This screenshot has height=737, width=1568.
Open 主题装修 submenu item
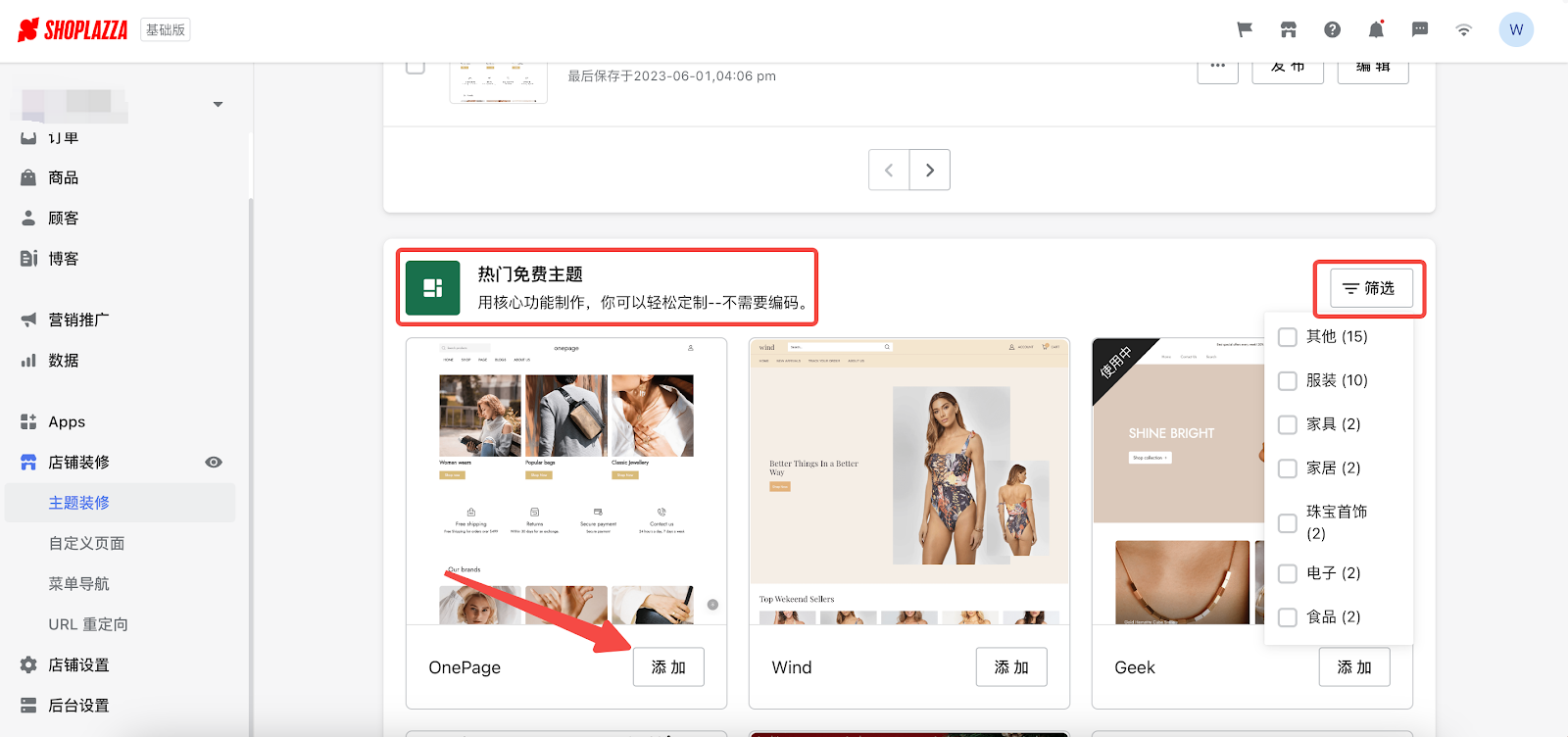click(x=120, y=503)
